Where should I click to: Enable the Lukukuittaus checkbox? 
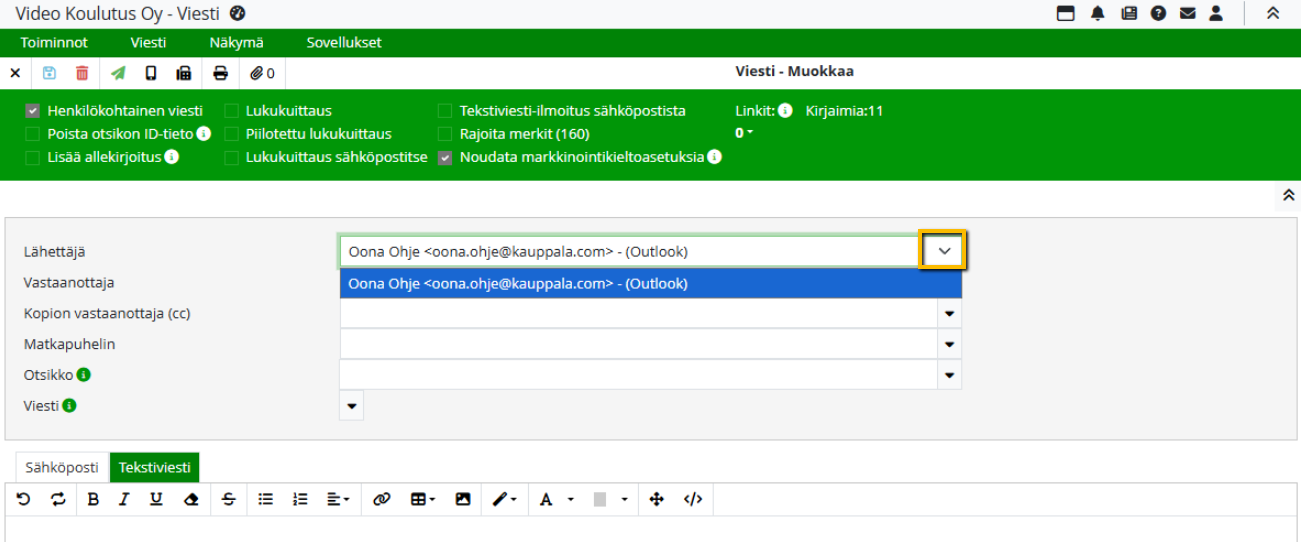(231, 111)
